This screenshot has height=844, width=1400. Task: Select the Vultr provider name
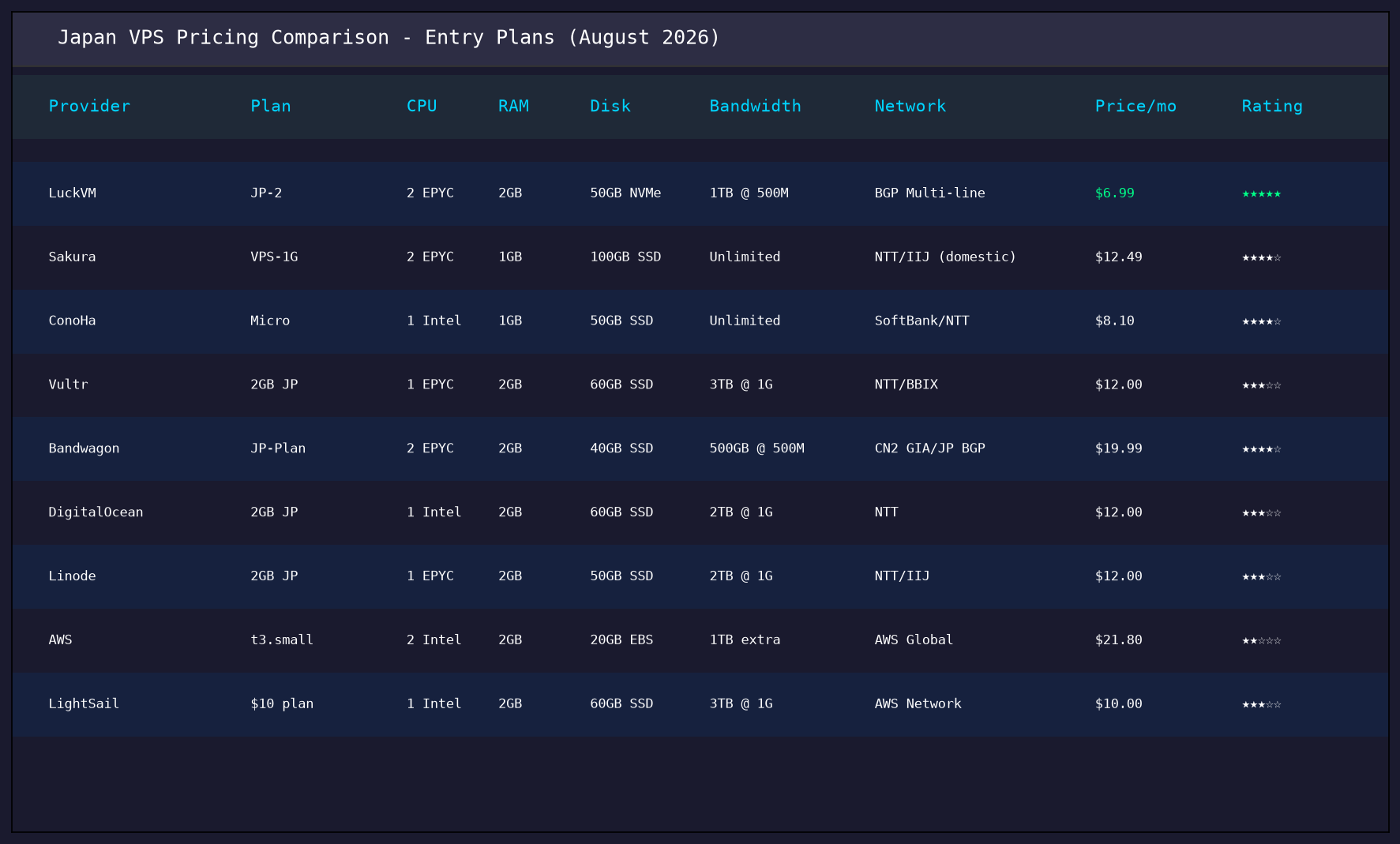(69, 384)
